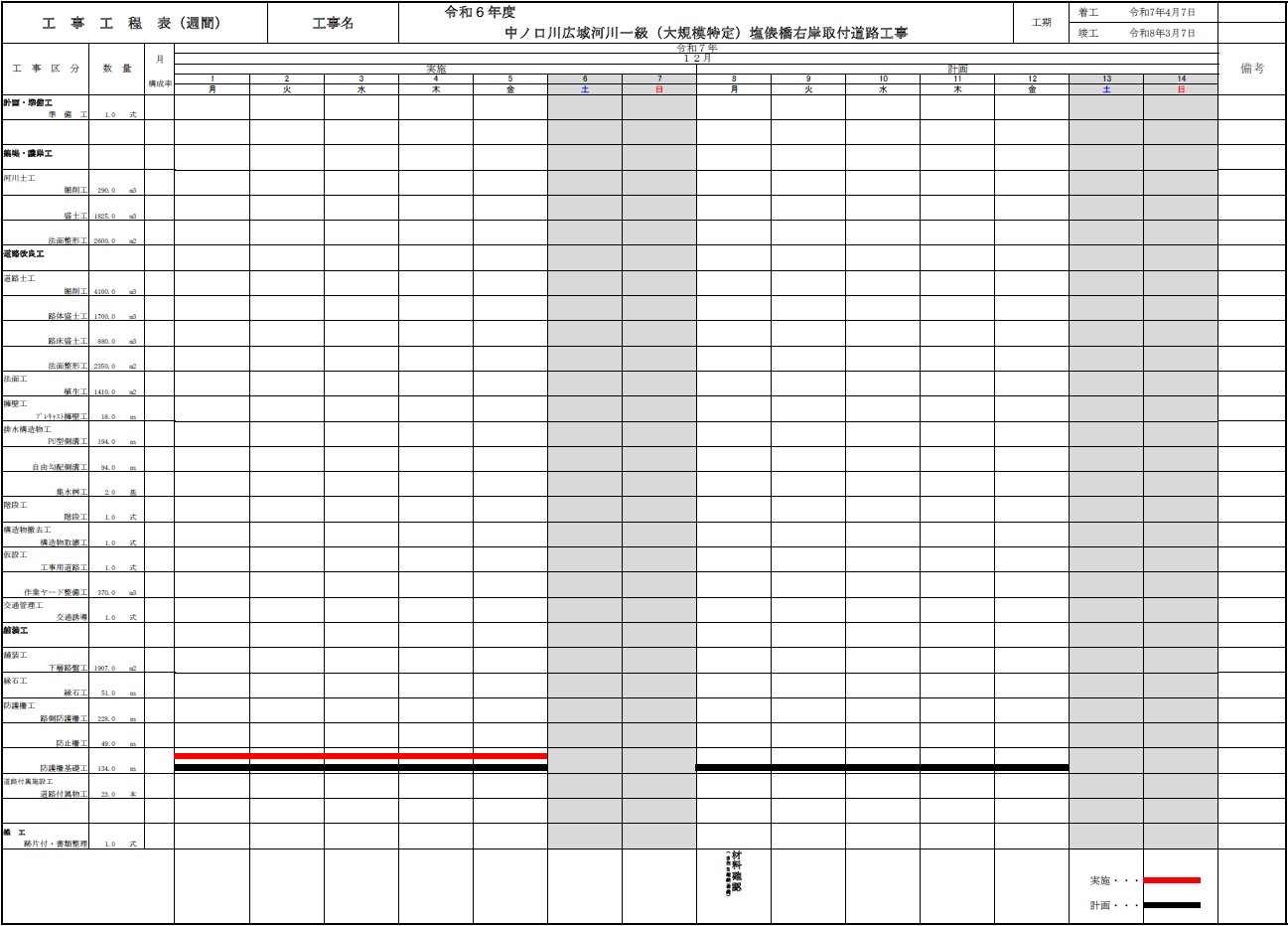The width and height of the screenshot is (1288, 926).
Task: Select the 備考 column header
Action: click(1252, 69)
